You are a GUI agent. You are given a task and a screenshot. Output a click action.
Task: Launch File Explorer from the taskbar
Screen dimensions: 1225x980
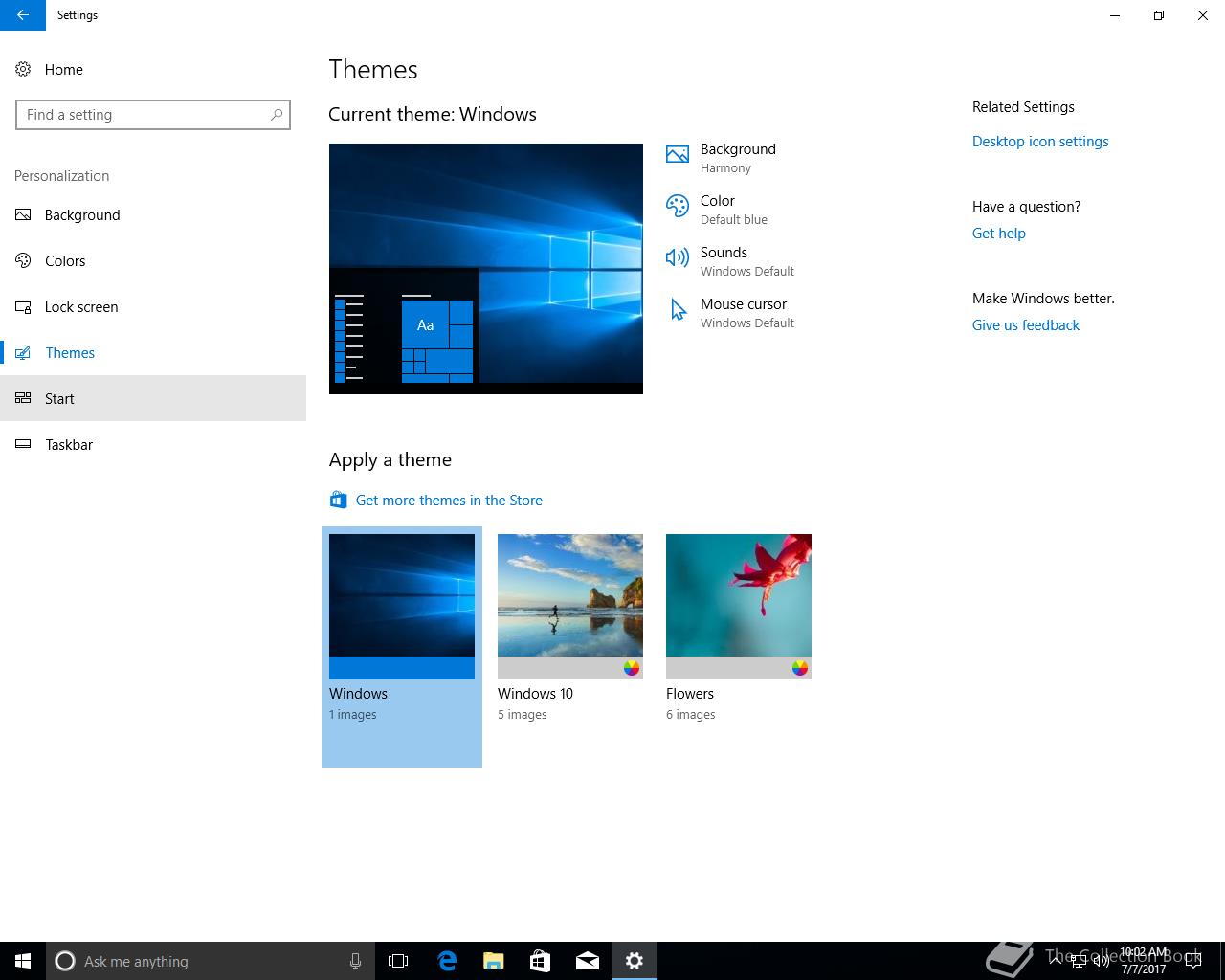click(x=494, y=961)
